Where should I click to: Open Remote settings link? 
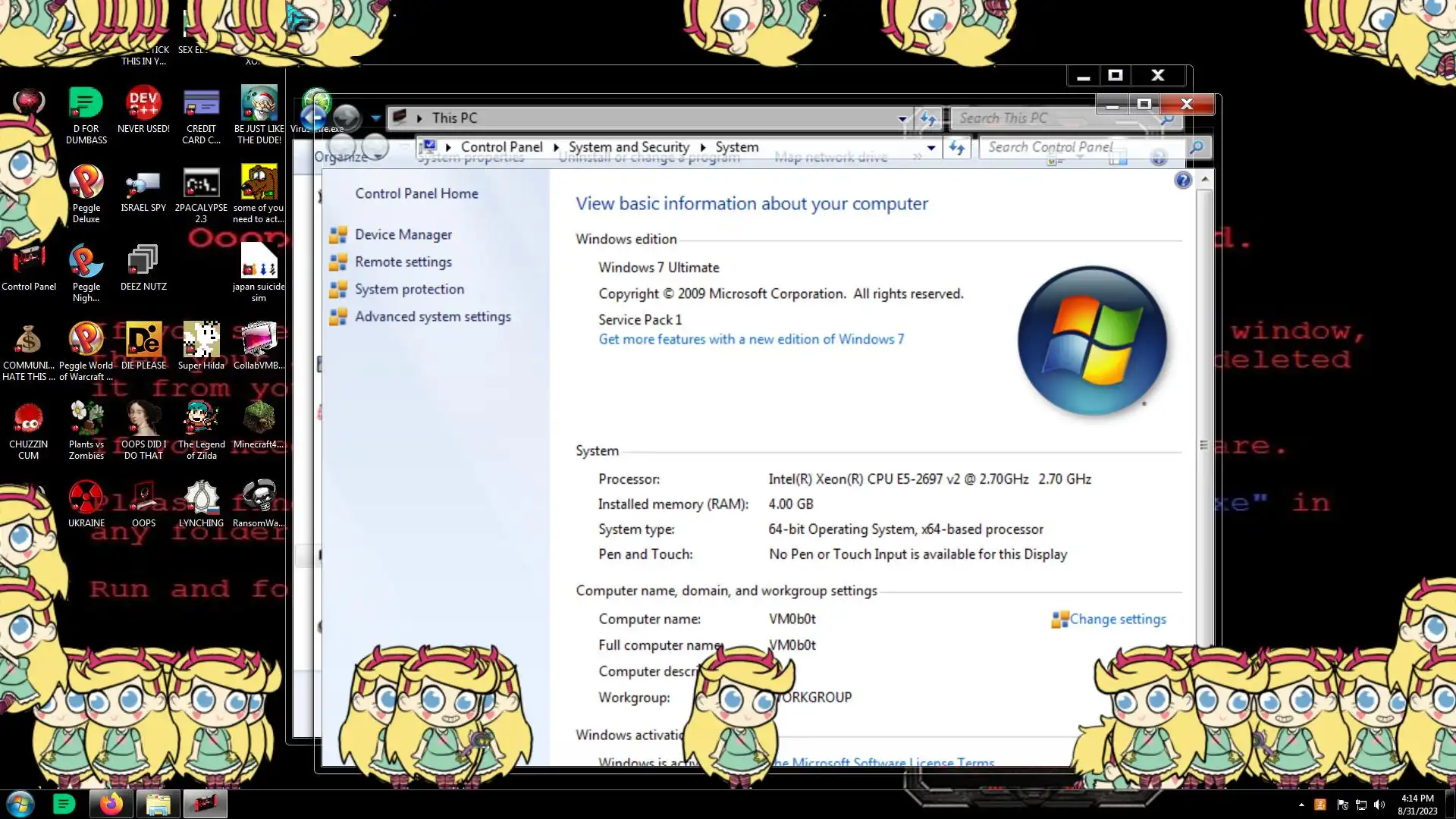click(403, 262)
